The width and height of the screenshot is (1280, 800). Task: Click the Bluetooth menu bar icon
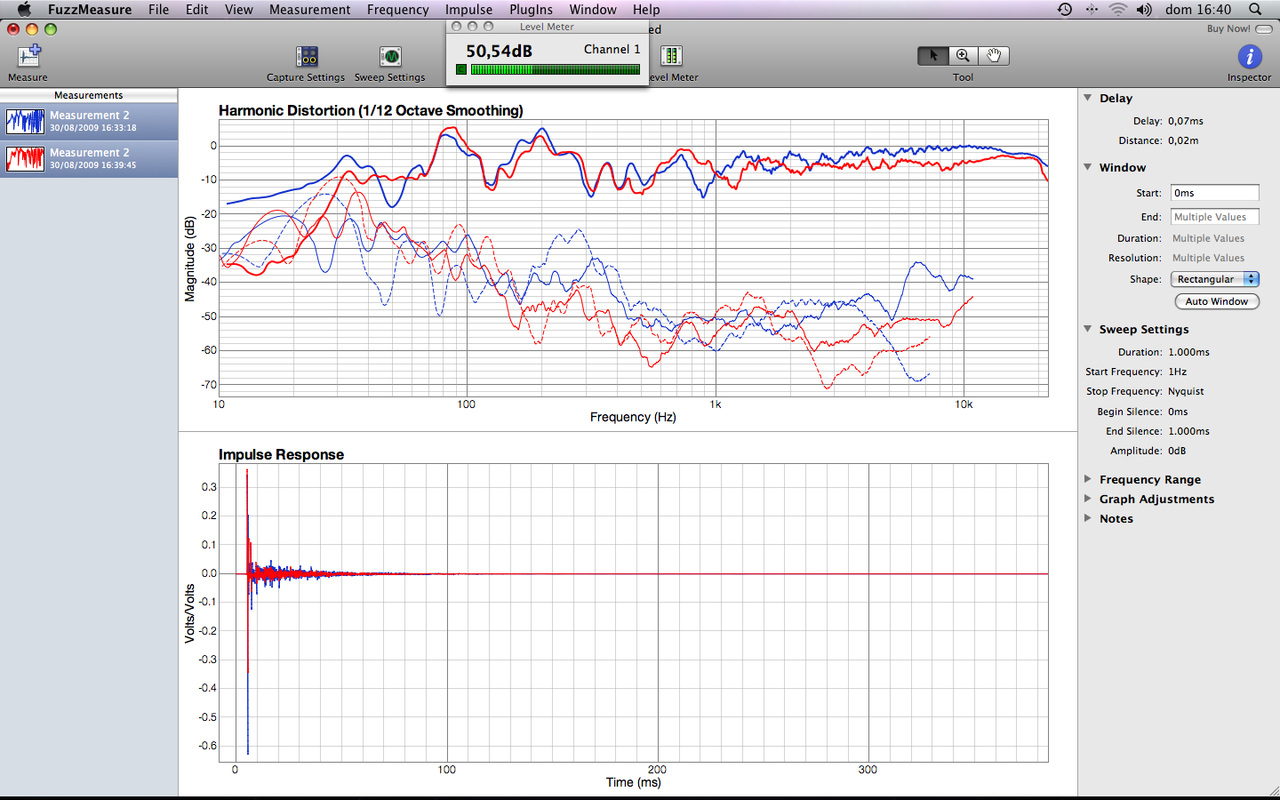click(x=1092, y=9)
